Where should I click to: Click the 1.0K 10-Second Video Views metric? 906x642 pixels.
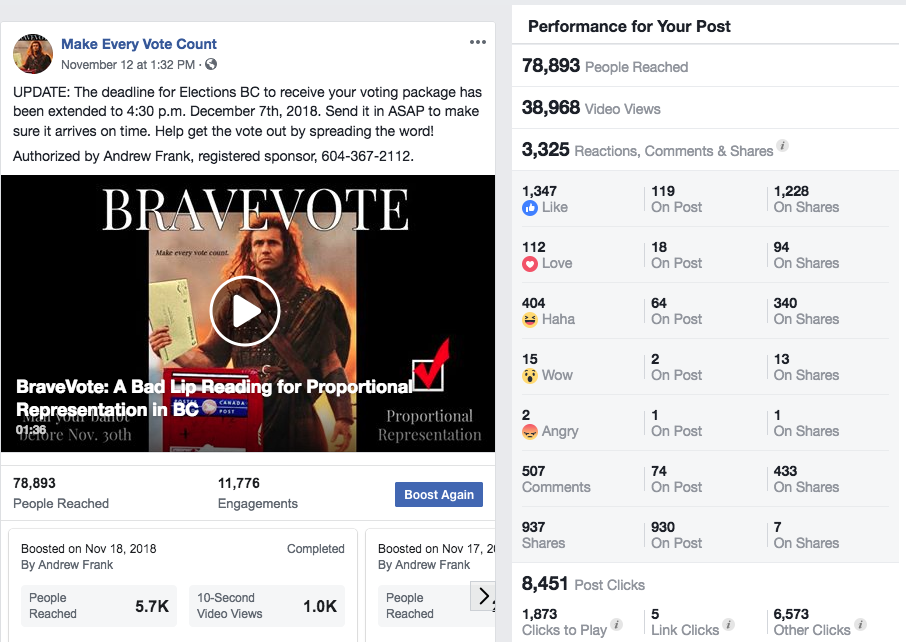click(266, 606)
